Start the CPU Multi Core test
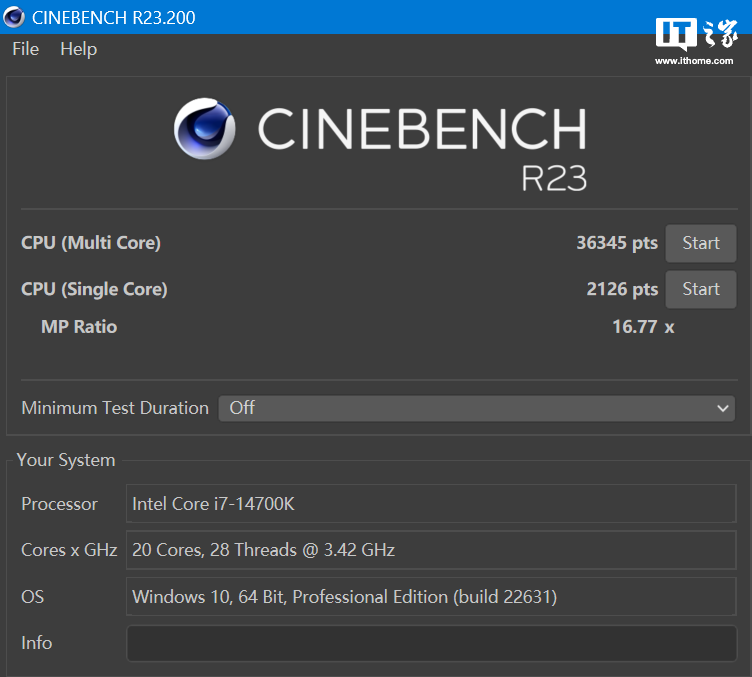This screenshot has width=752, height=677. tap(701, 243)
